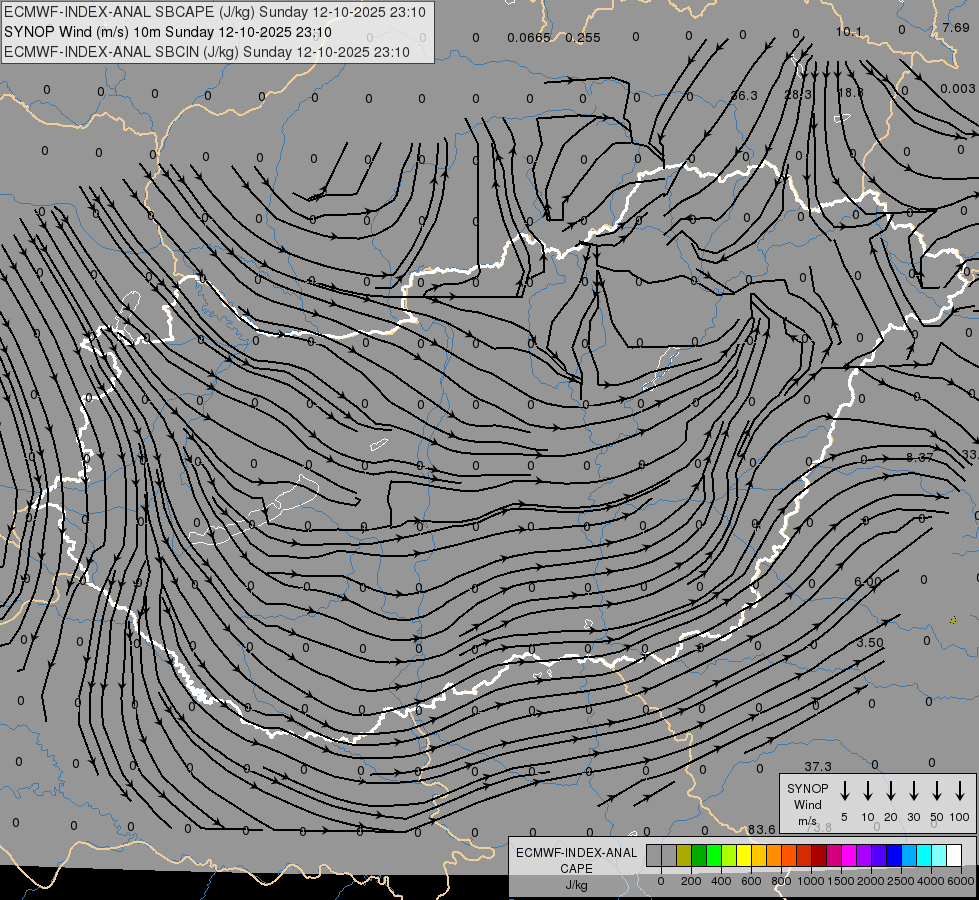The image size is (979, 900).
Task: Click the 4000 tick on CAPE scale
Action: [x=931, y=881]
